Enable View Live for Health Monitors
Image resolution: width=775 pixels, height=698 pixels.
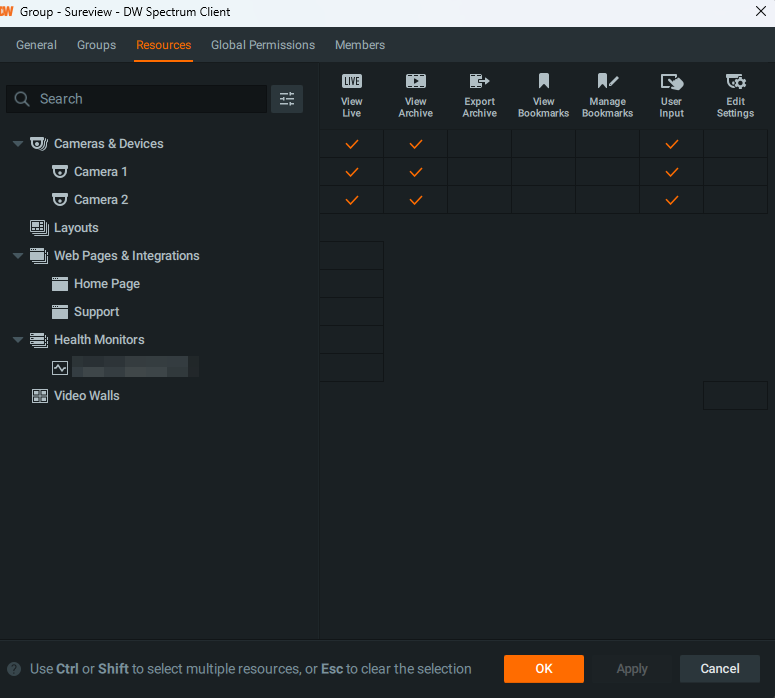[x=351, y=340]
